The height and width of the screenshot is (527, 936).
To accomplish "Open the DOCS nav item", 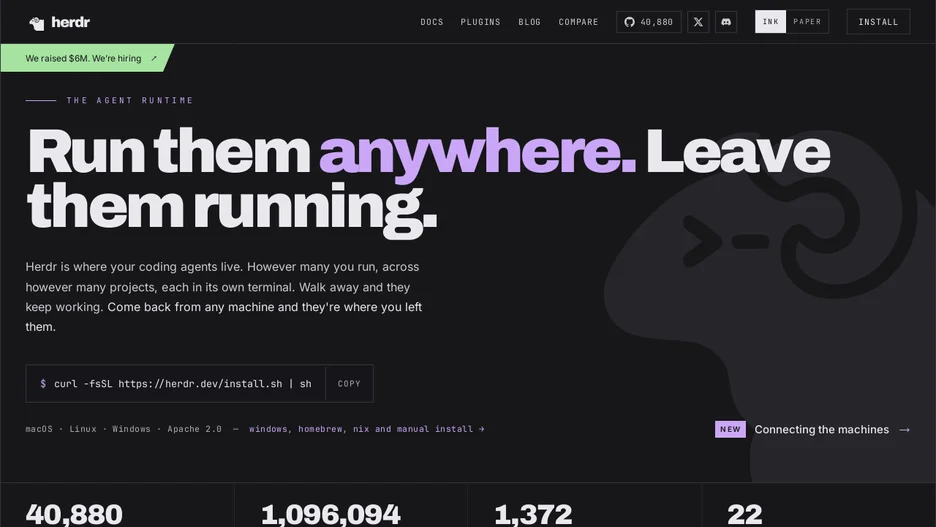I will (x=432, y=22).
